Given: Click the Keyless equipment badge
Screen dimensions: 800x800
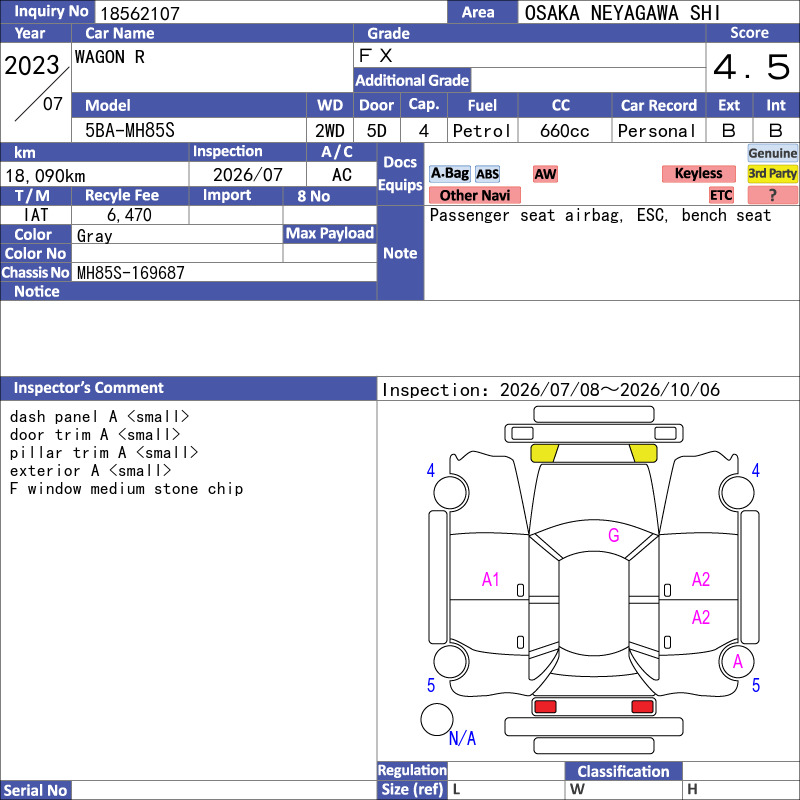Looking at the screenshot, I should 698,173.
